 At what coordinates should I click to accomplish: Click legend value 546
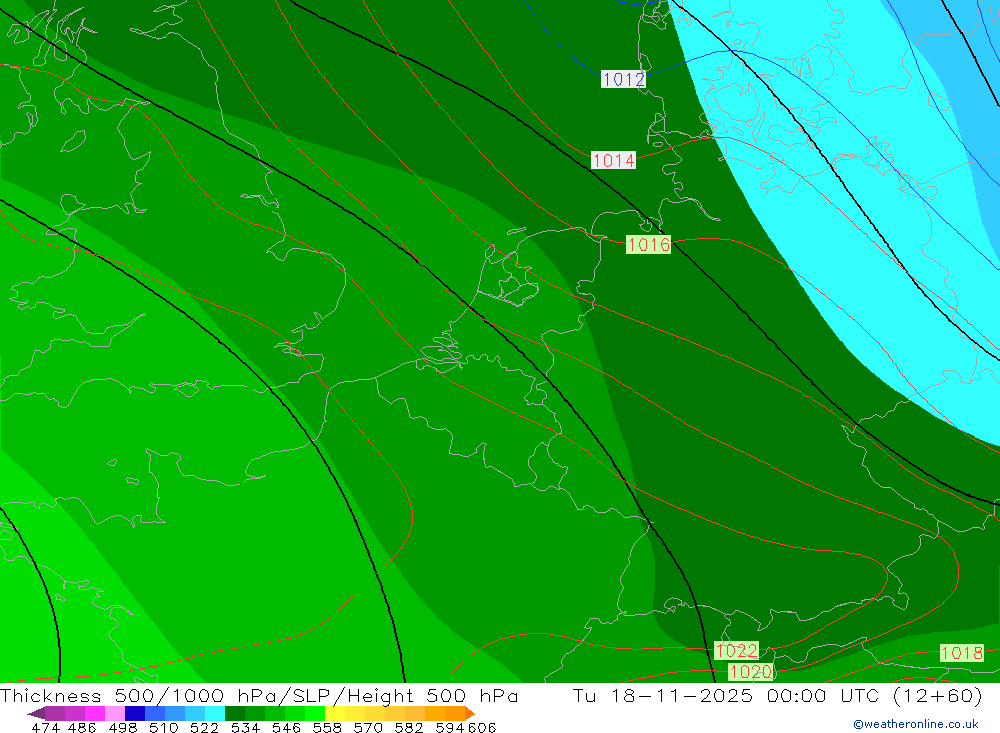pyautogui.click(x=286, y=727)
